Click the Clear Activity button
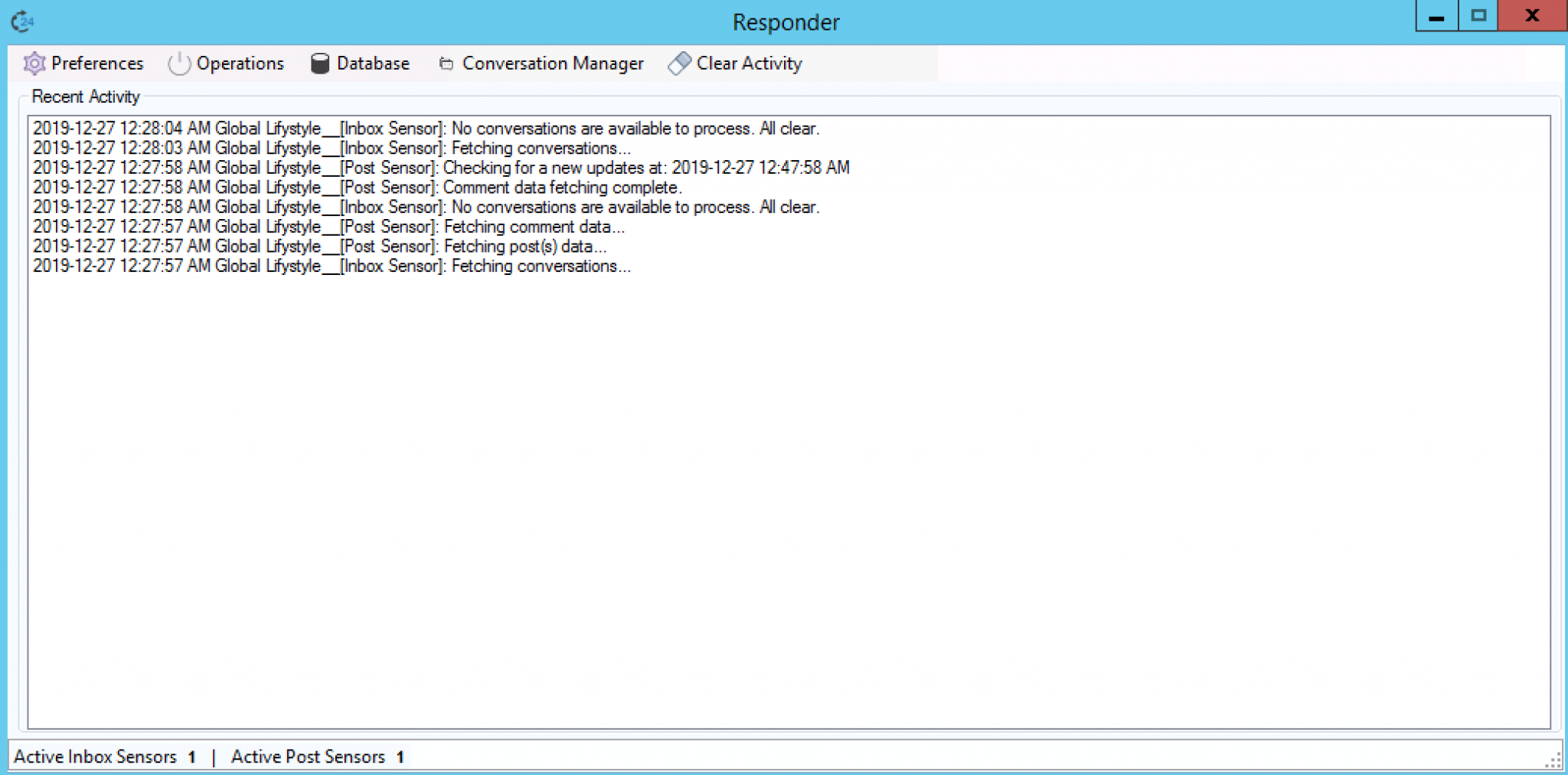 (x=747, y=64)
